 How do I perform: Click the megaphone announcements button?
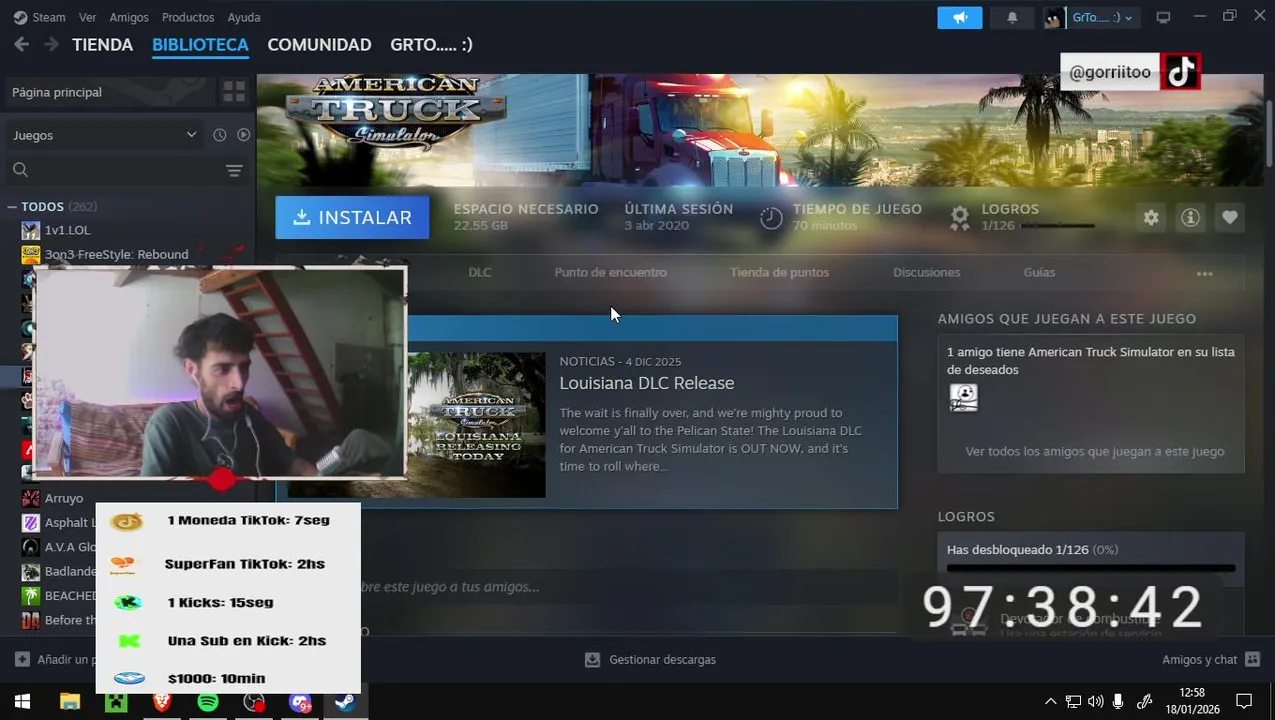pos(960,17)
